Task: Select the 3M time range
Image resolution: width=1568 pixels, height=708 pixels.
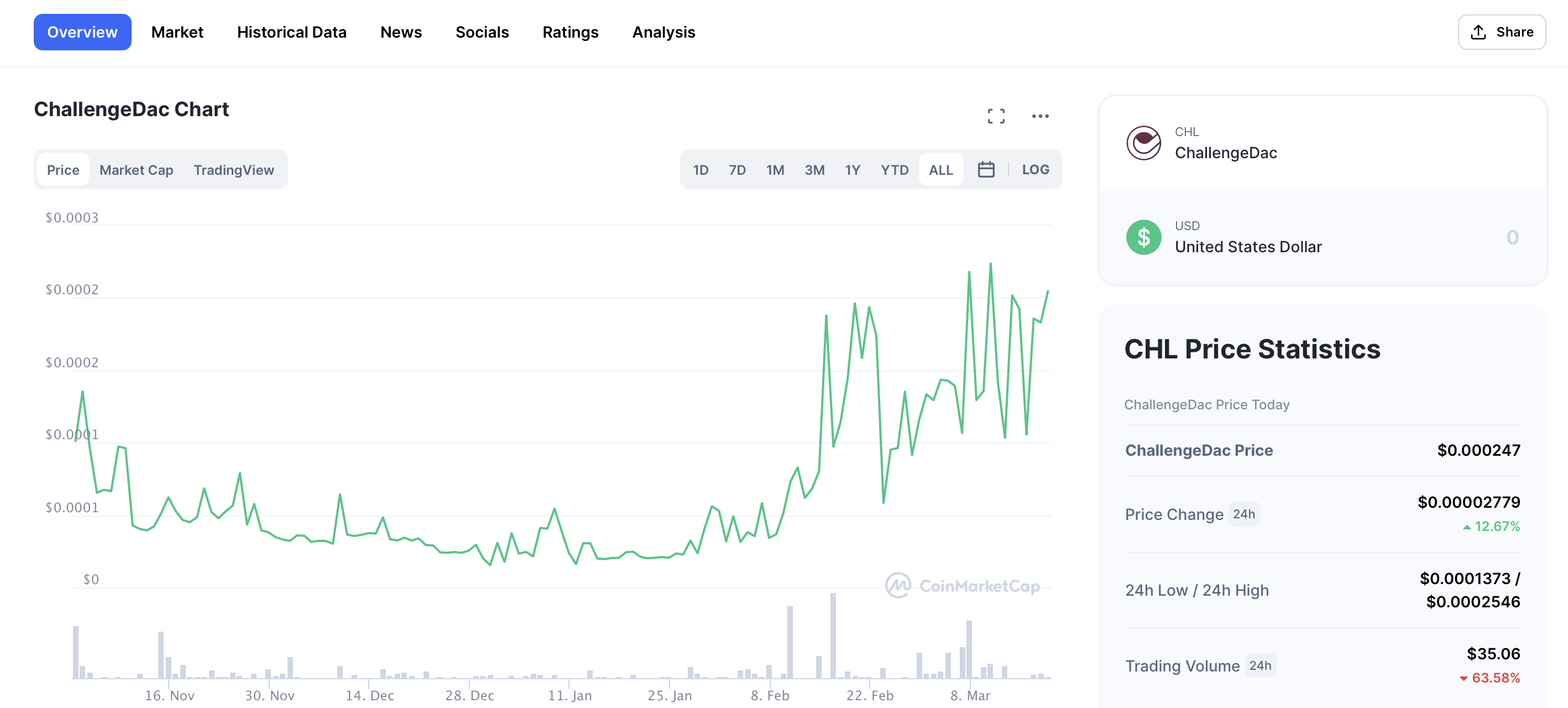Action: (x=814, y=170)
